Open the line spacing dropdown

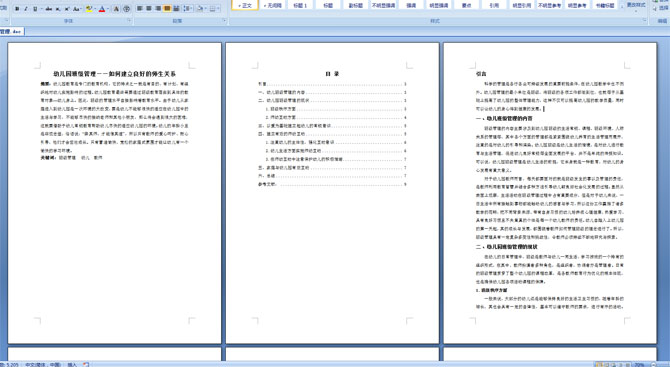tap(188, 8)
